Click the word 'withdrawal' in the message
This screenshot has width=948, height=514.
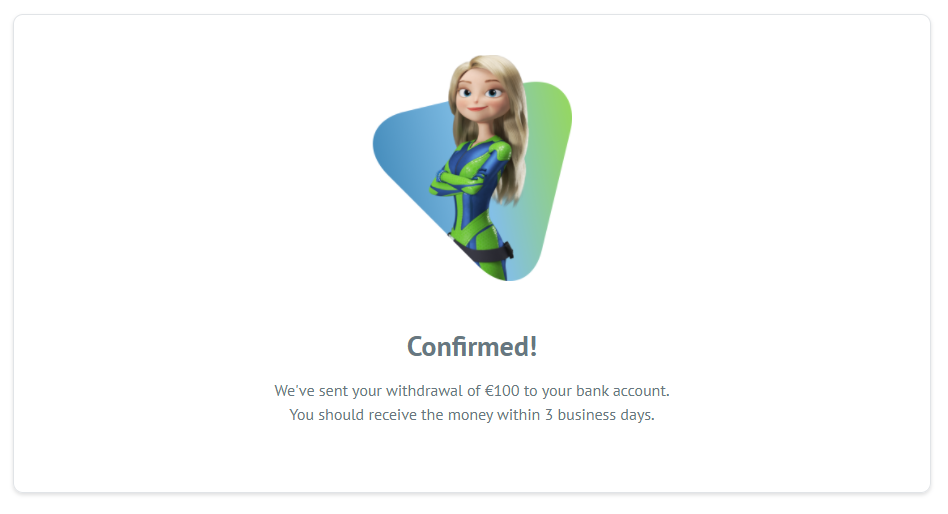point(424,391)
